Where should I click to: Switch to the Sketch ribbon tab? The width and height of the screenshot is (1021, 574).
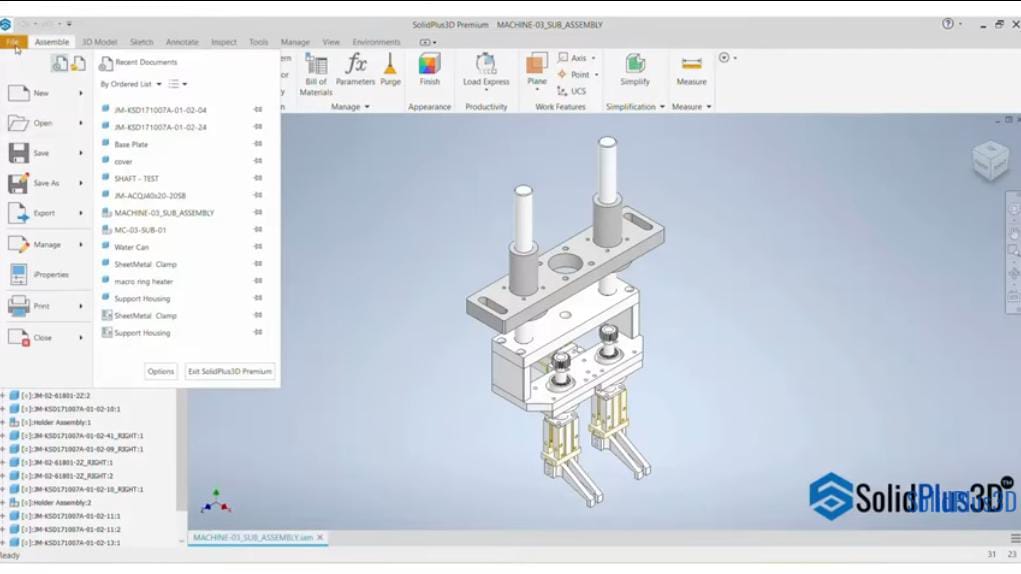(142, 42)
